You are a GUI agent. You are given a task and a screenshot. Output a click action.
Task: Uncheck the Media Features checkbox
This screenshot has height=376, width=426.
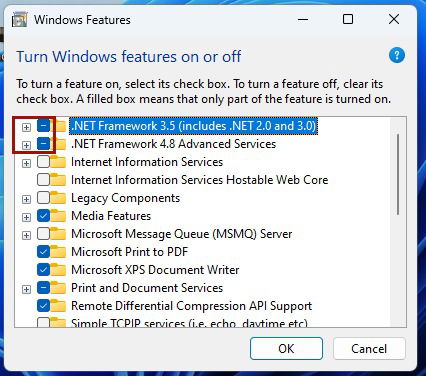coord(43,216)
